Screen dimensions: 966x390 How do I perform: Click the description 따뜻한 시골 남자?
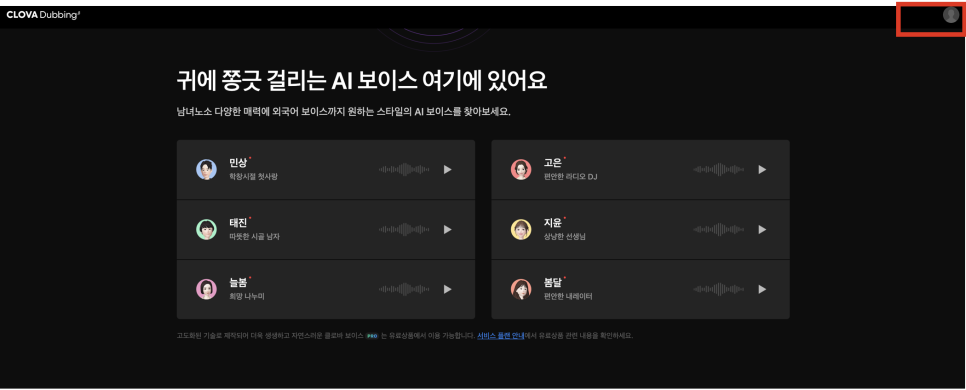point(254,237)
